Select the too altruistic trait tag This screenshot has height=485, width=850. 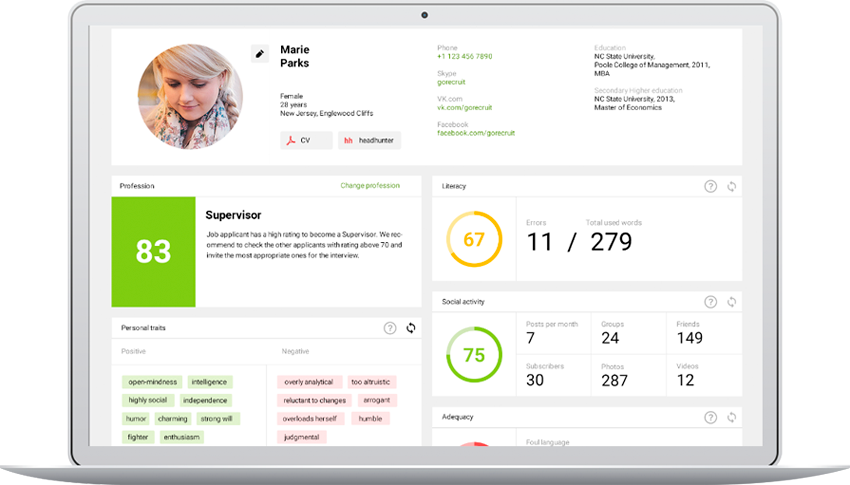371,382
